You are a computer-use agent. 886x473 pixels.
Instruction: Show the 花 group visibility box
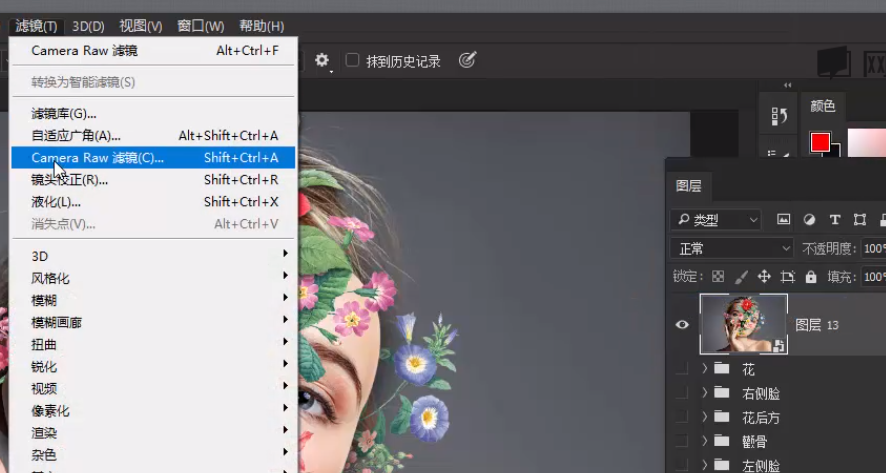(682, 369)
